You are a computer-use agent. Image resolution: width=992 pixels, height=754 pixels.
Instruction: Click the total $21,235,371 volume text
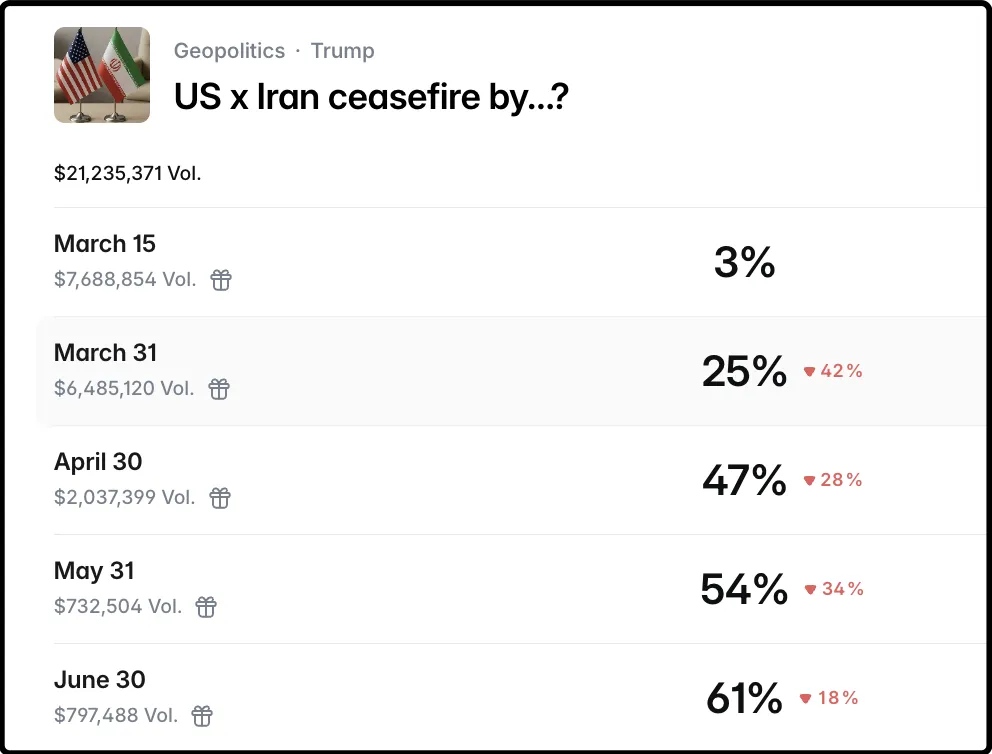128,173
